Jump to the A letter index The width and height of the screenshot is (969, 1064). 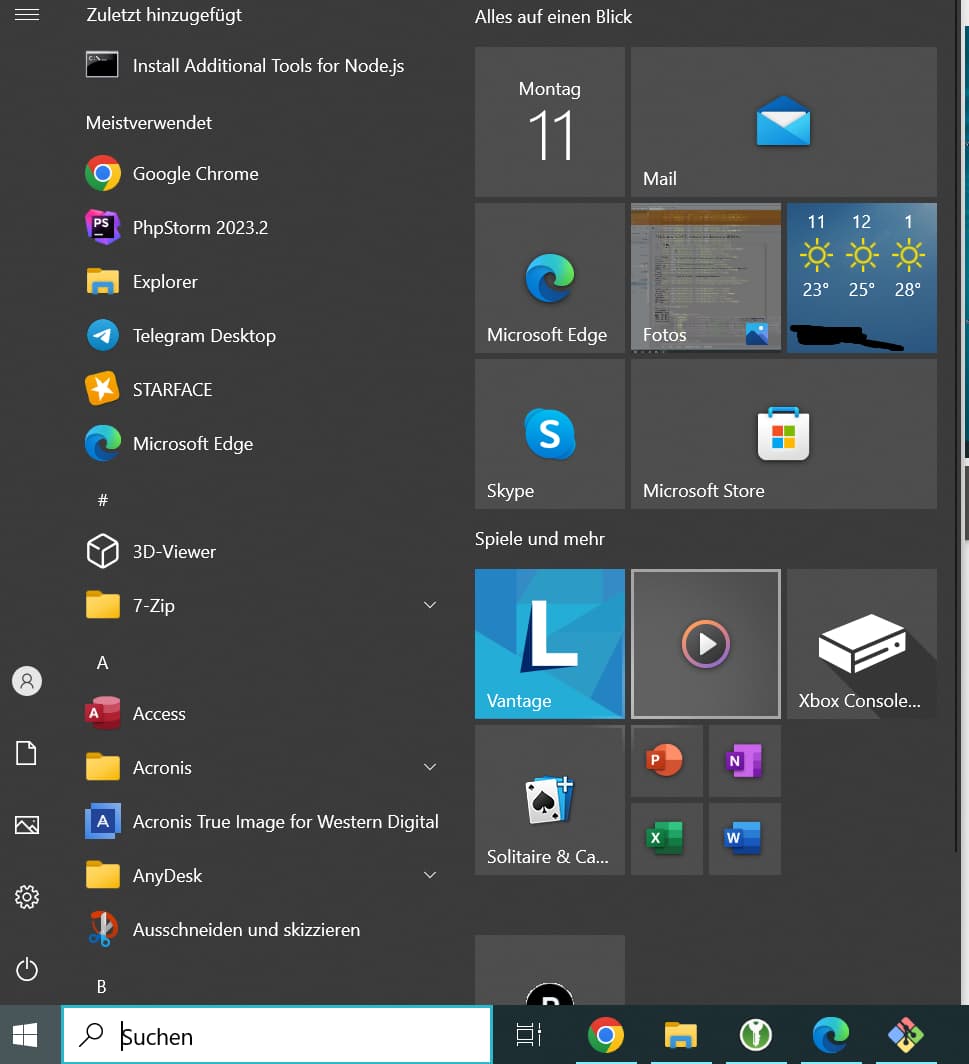point(102,663)
